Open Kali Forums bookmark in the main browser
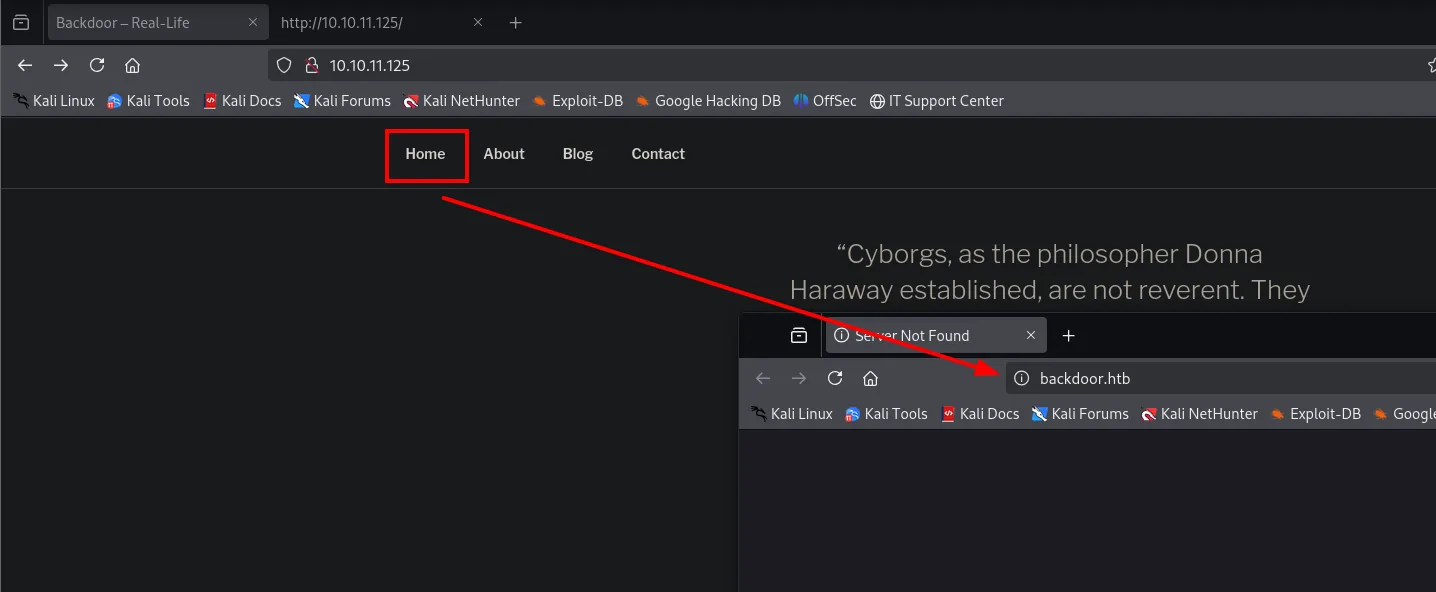Viewport: 1436px width, 592px height. tap(342, 101)
